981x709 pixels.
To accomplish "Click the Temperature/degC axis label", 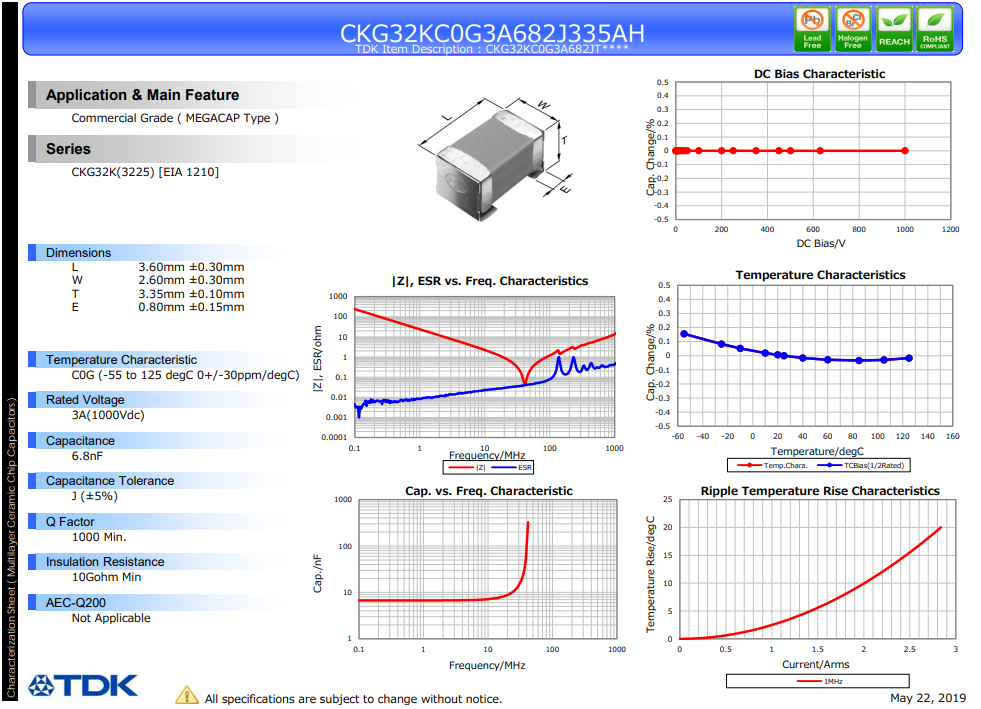I will 817,451.
